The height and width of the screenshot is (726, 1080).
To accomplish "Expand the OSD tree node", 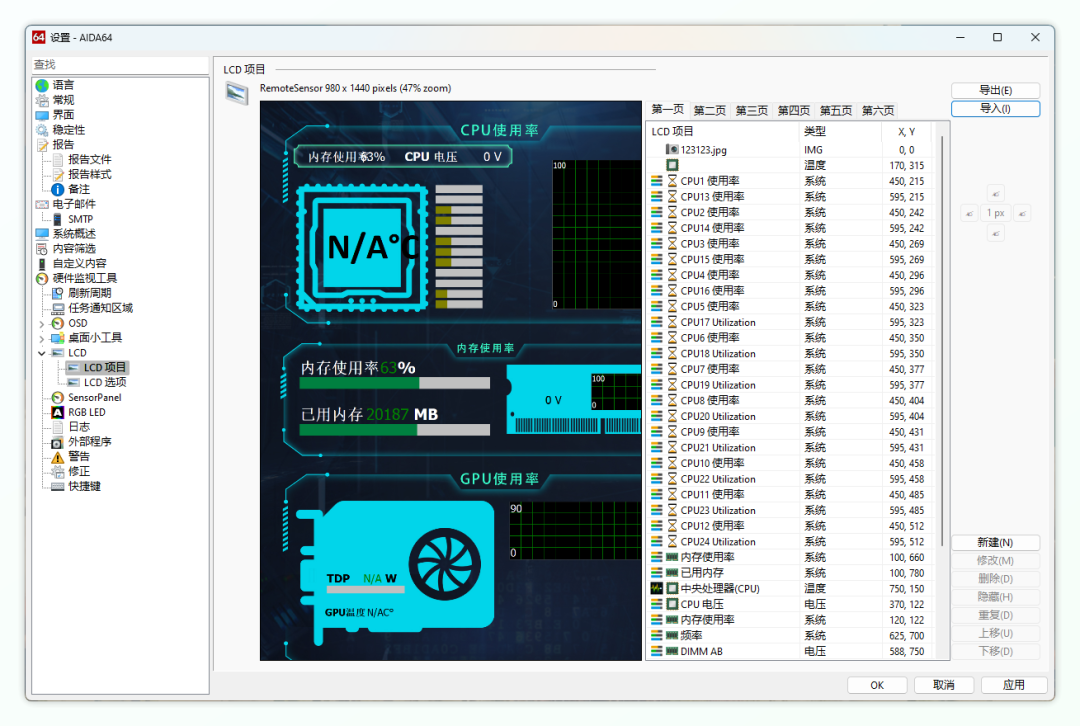I will 41,323.
